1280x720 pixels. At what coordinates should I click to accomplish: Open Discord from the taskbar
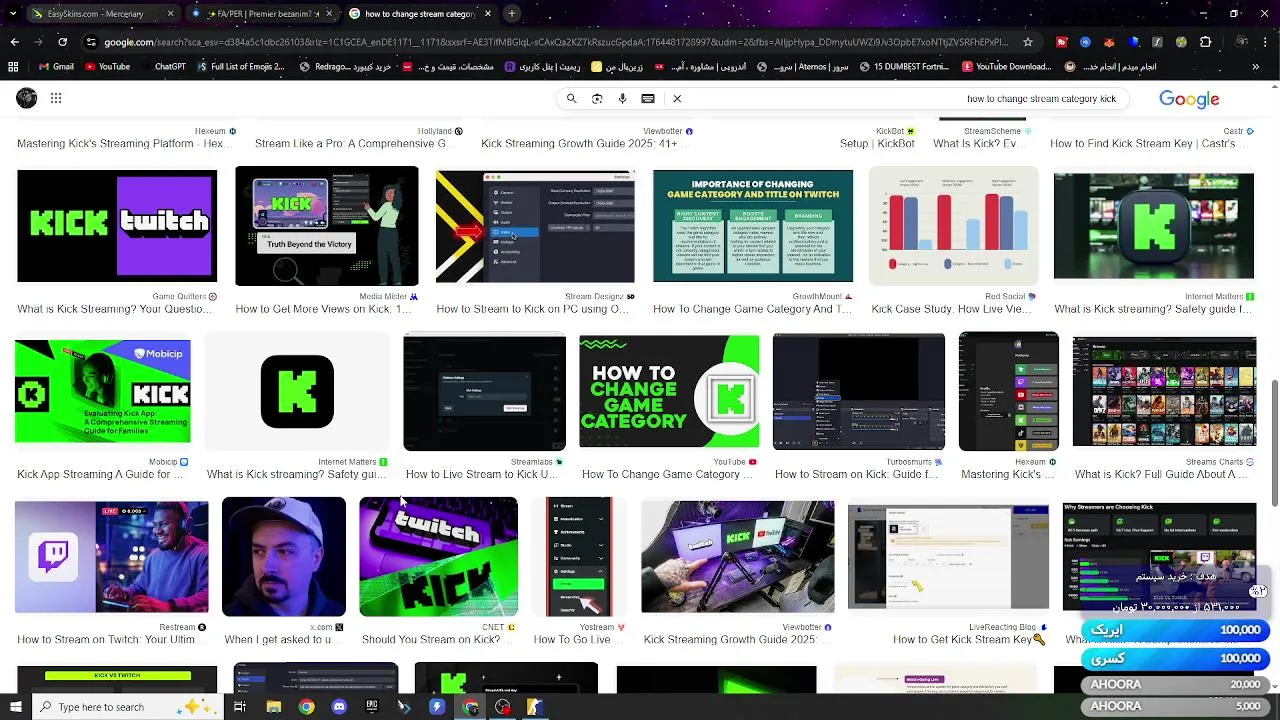click(339, 707)
